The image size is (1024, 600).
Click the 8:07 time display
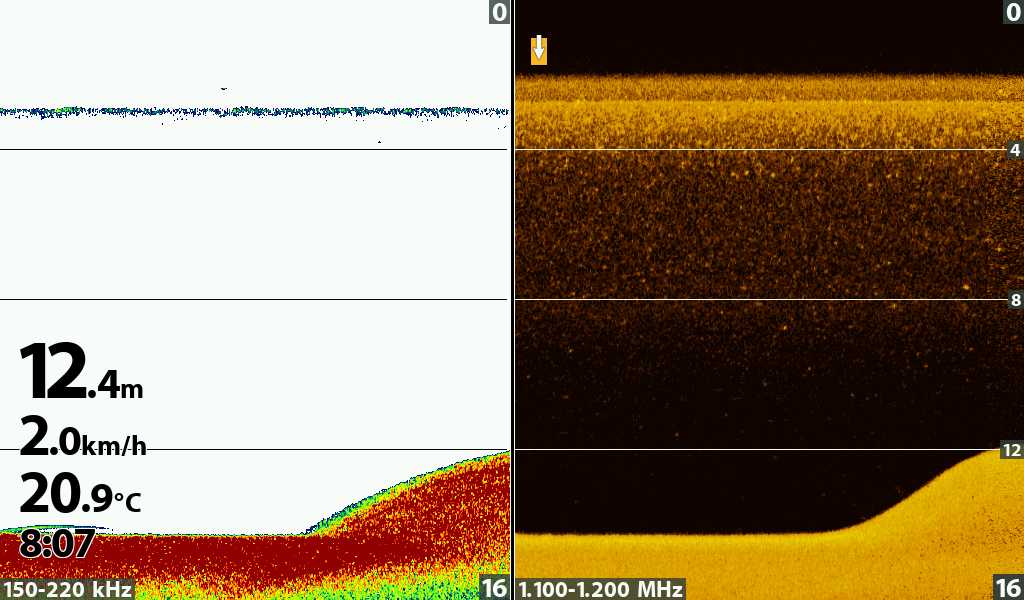[x=56, y=545]
